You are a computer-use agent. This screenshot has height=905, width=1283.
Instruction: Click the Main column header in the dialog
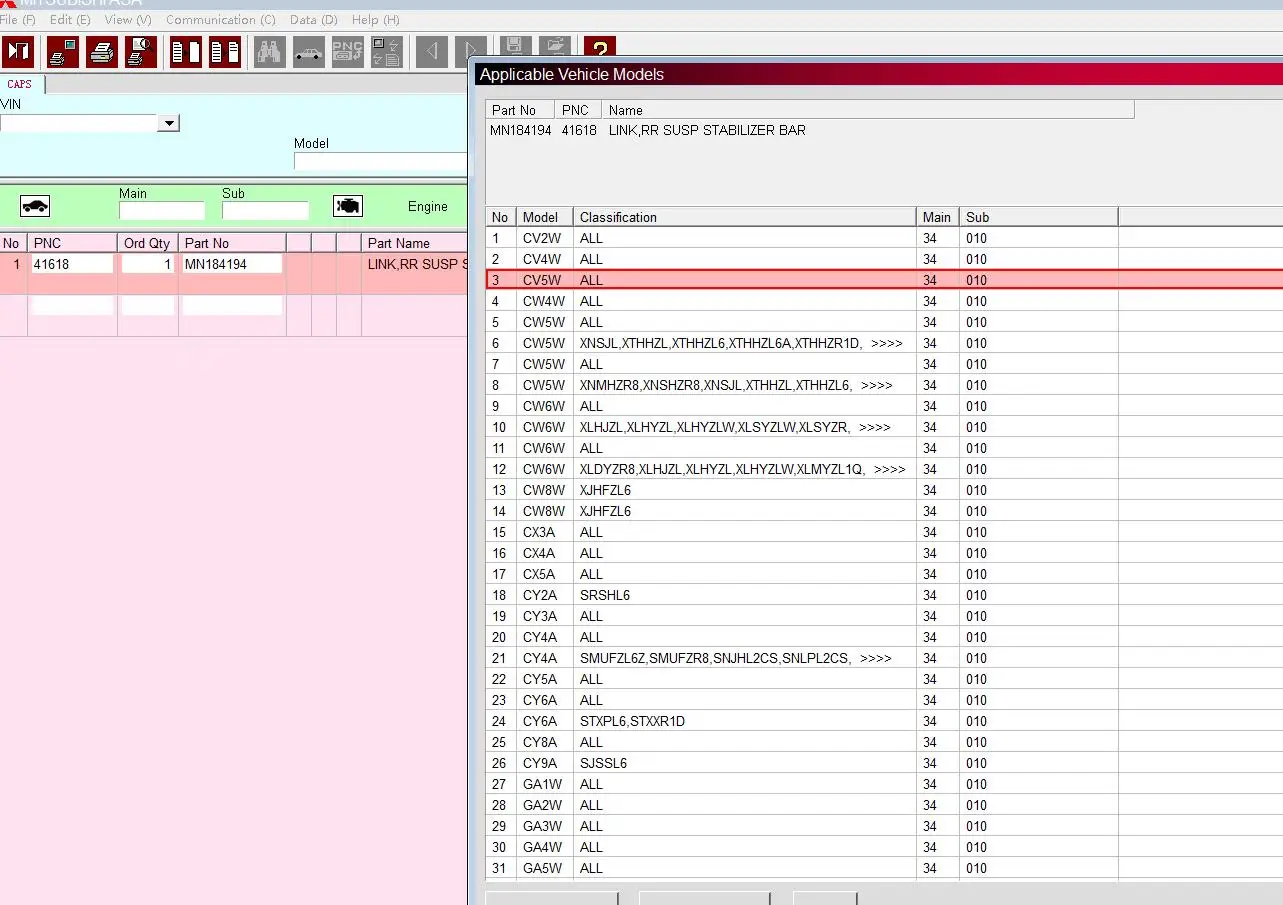[x=938, y=217]
